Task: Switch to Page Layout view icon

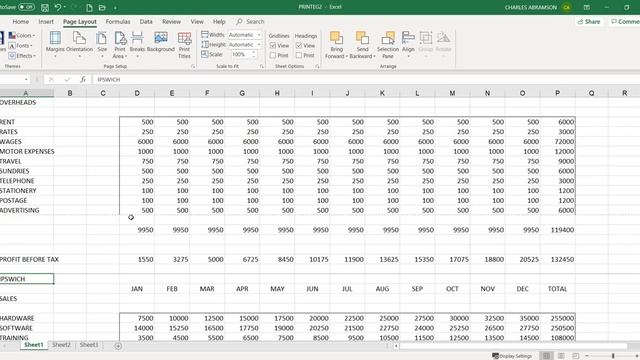Action: [x=561, y=356]
